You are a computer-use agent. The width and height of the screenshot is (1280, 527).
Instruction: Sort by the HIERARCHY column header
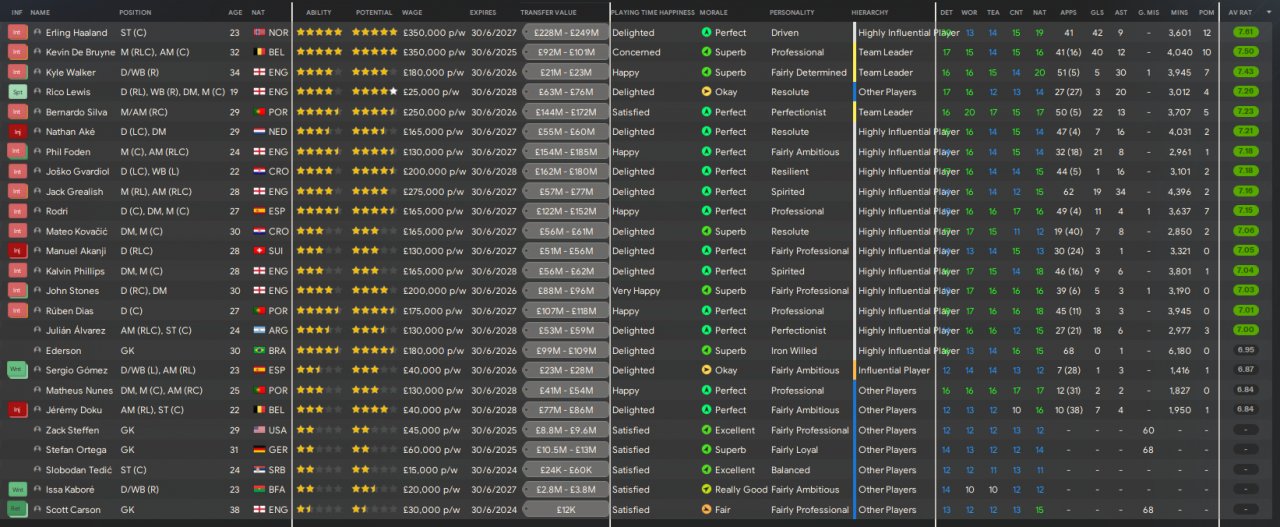[869, 12]
